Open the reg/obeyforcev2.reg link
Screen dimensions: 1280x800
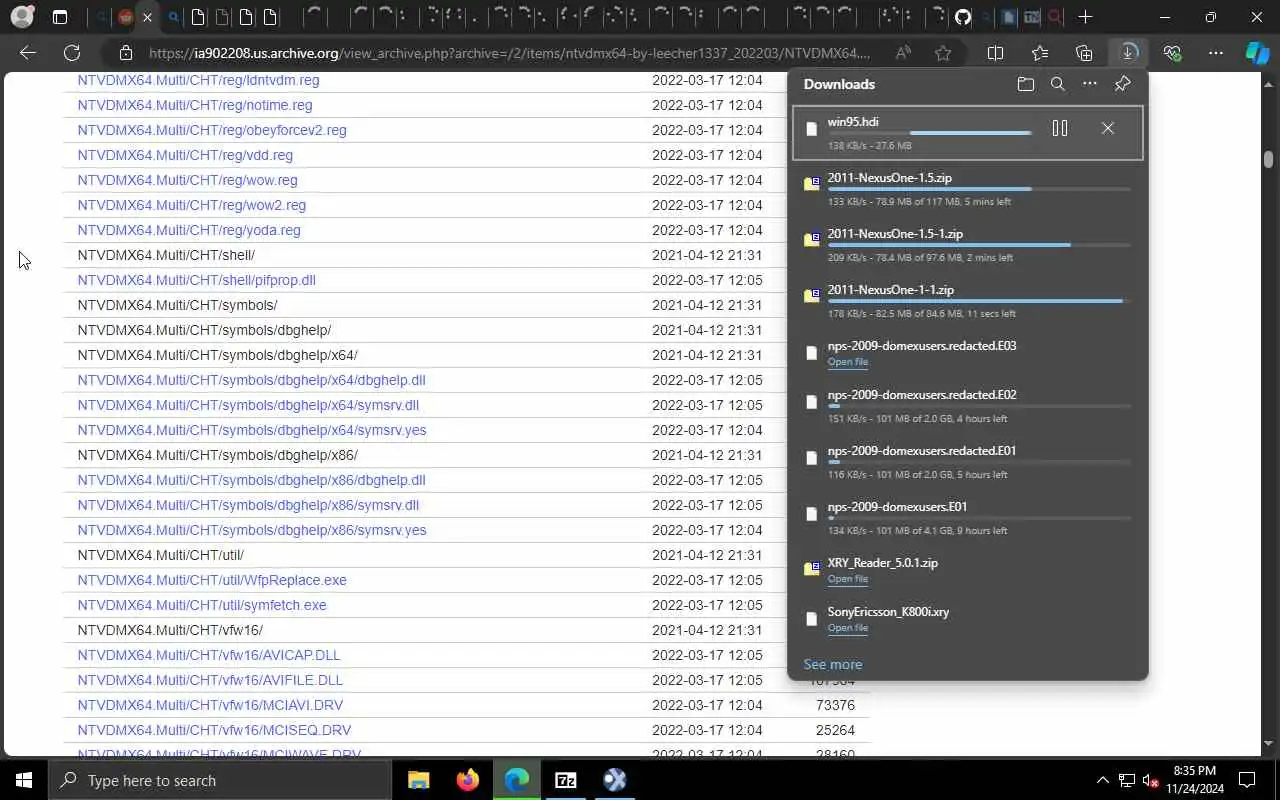(212, 130)
